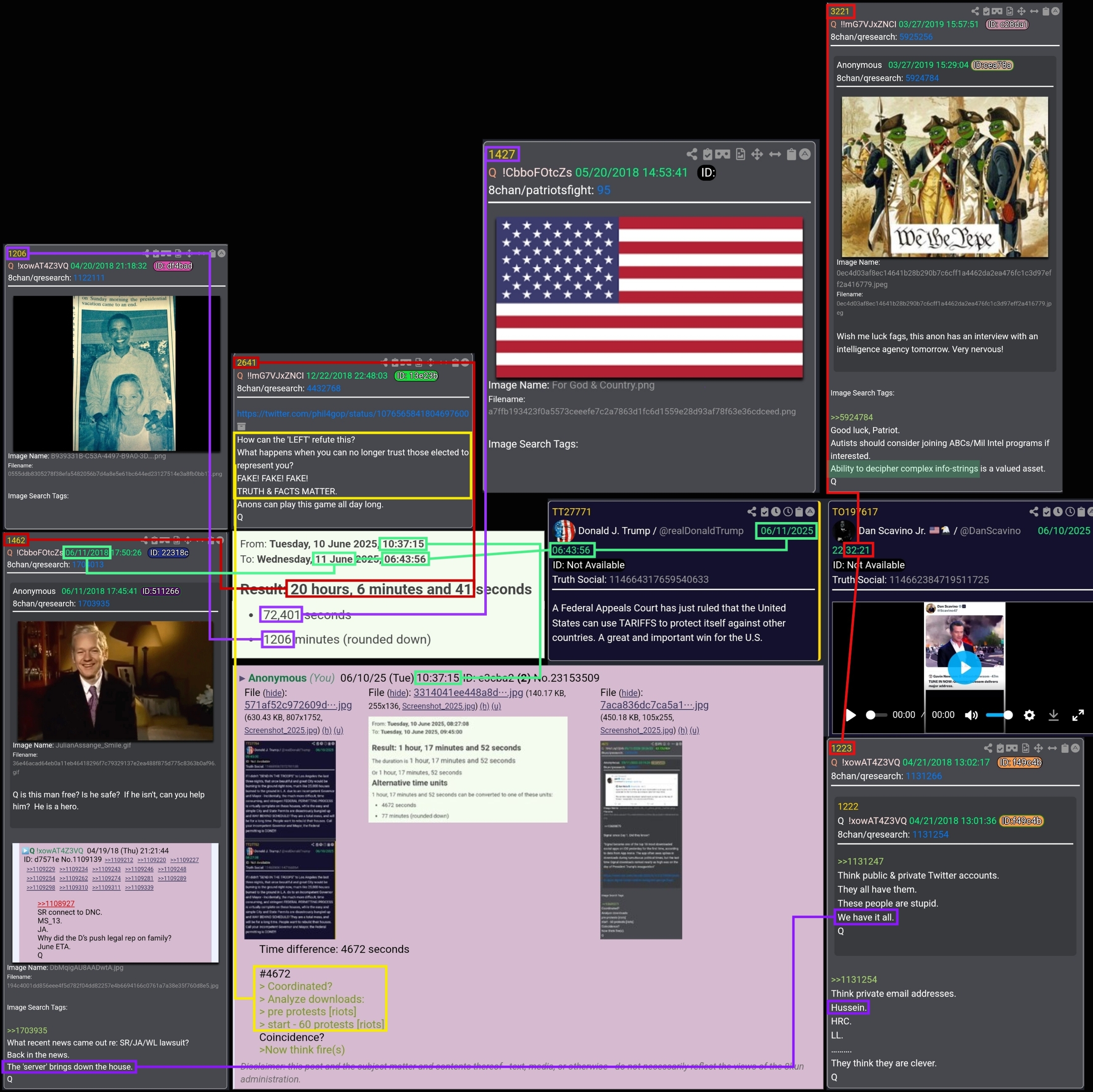Open patriotsfight link 95
1093x1092 pixels.
[x=604, y=190]
